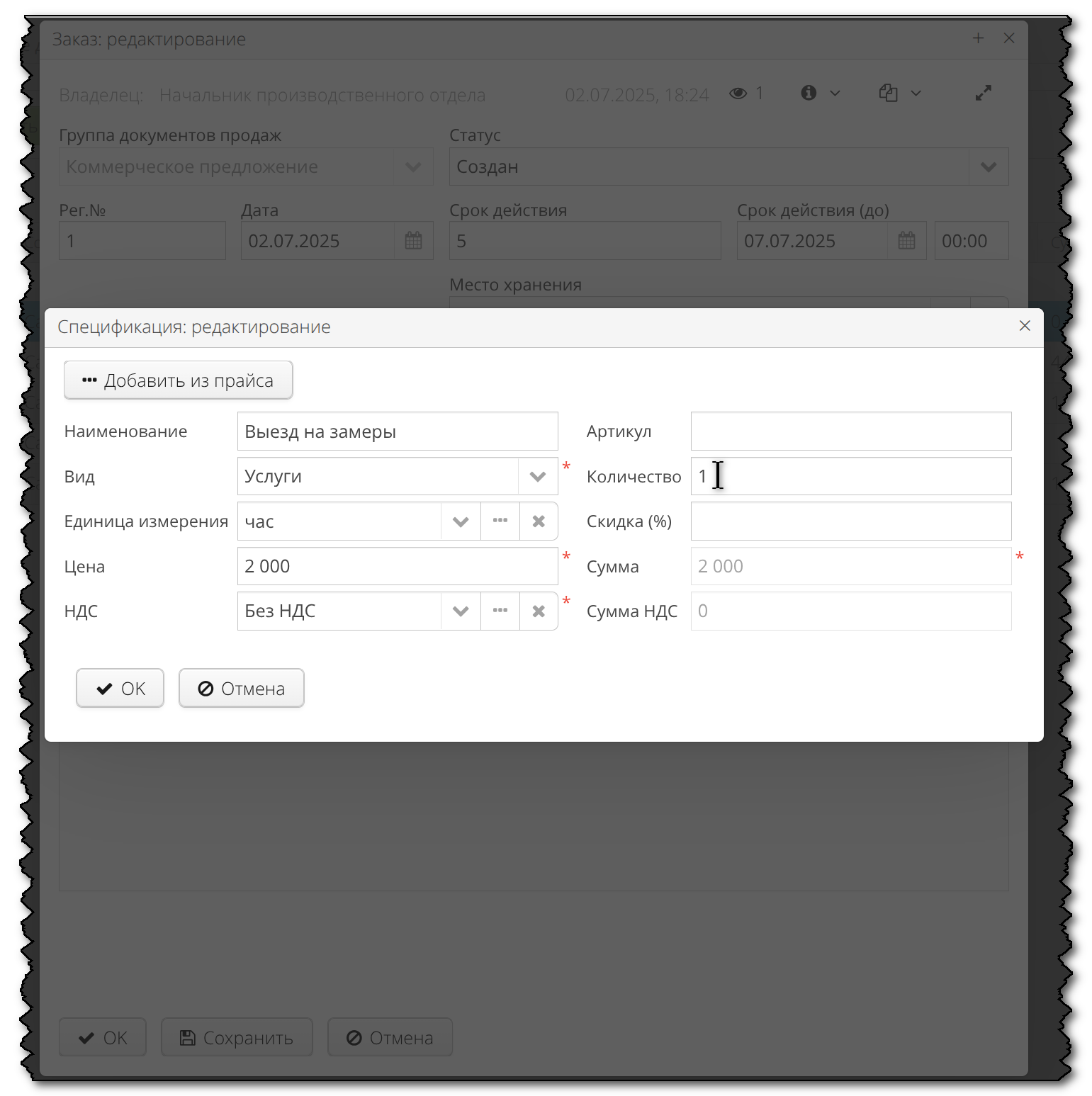The width and height of the screenshot is (1092, 1096).
Task: Clear the Единица измерения selection
Action: tap(539, 521)
